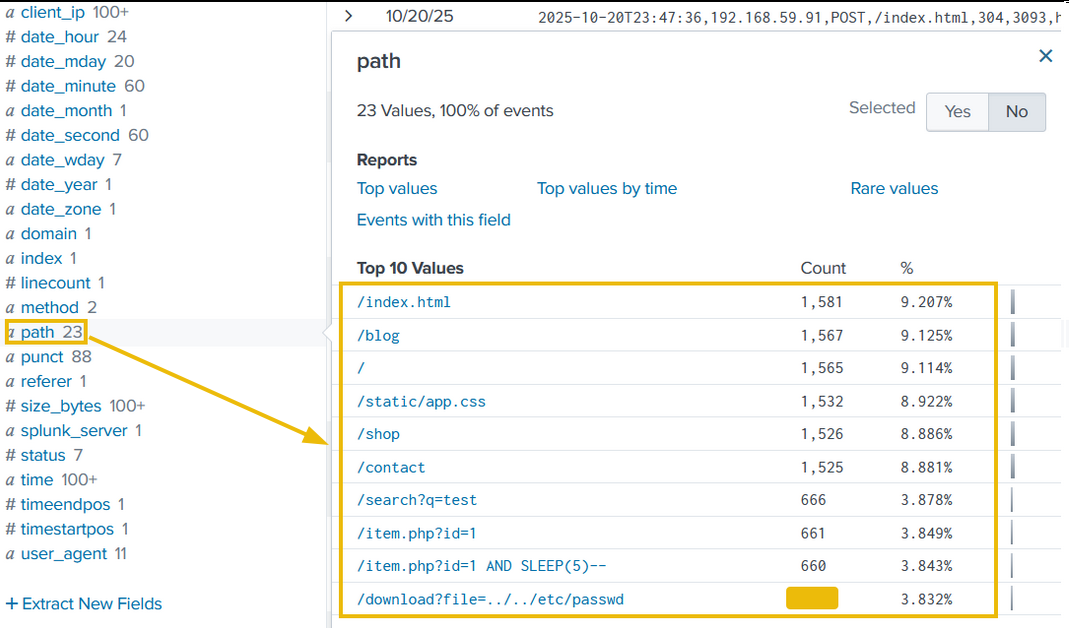Click Extract New Fields link

[84, 604]
